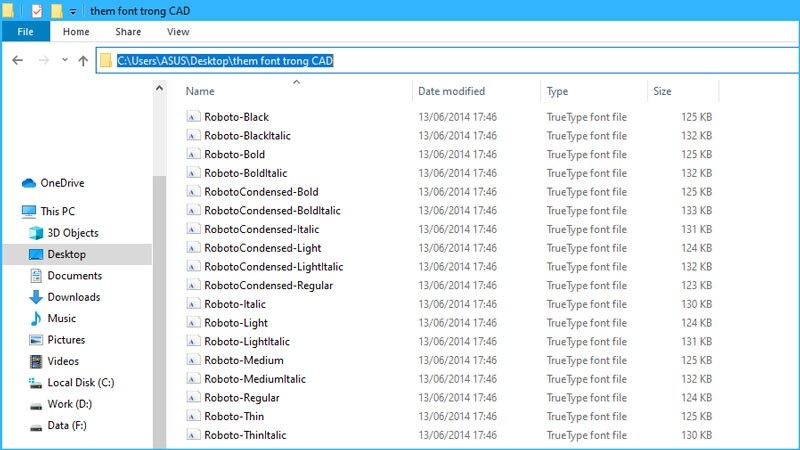Sort files by Name column

tap(200, 91)
